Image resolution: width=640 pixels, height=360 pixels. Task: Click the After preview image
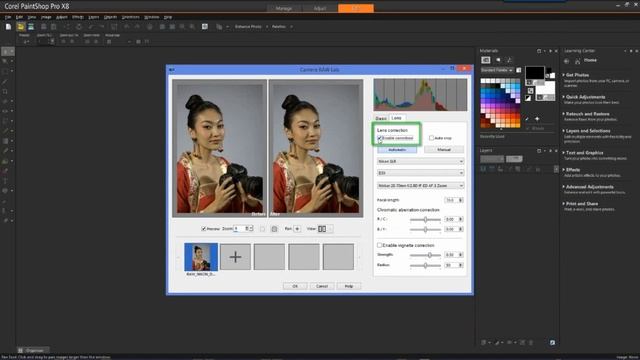(316, 148)
